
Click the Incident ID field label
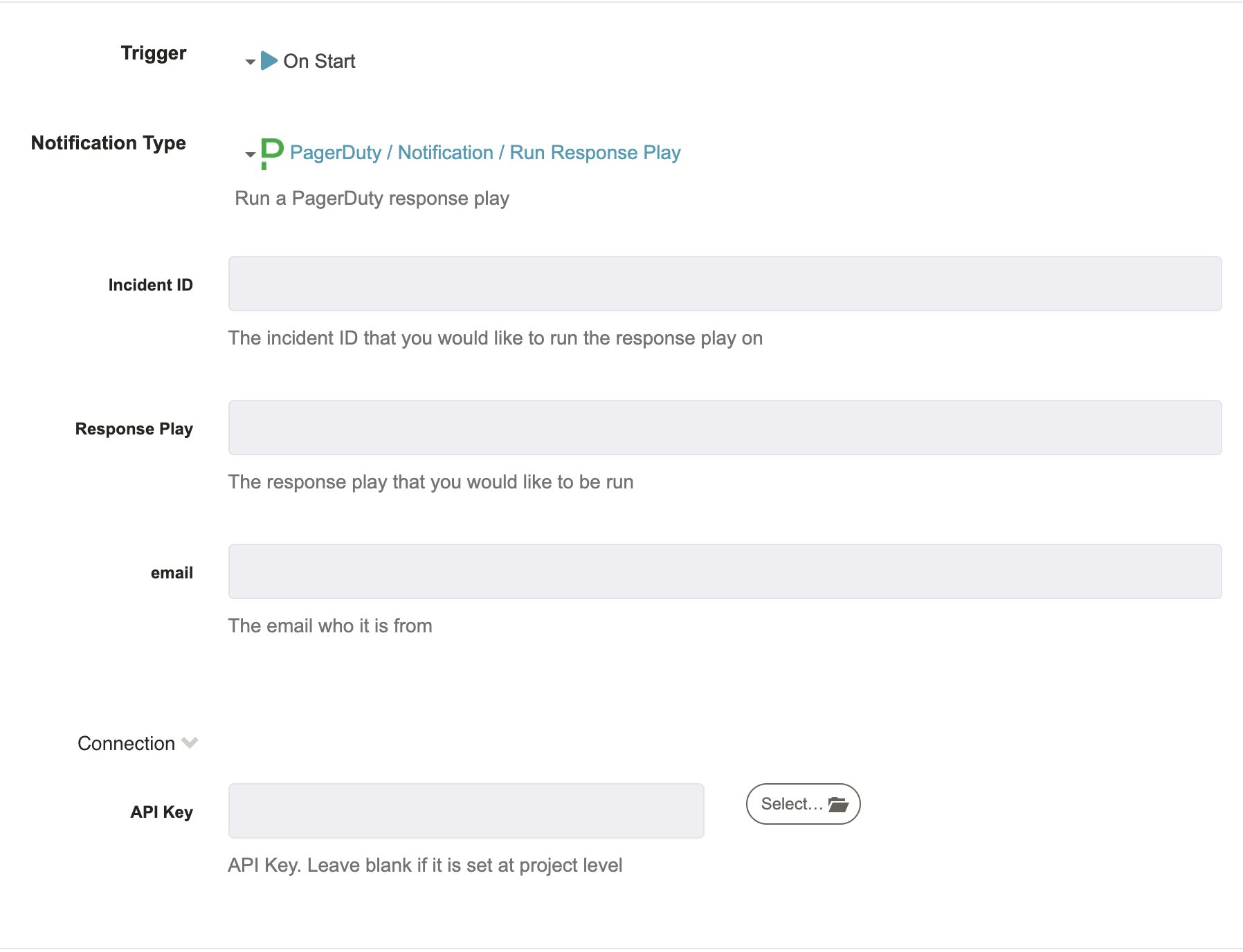pyautogui.click(x=150, y=285)
